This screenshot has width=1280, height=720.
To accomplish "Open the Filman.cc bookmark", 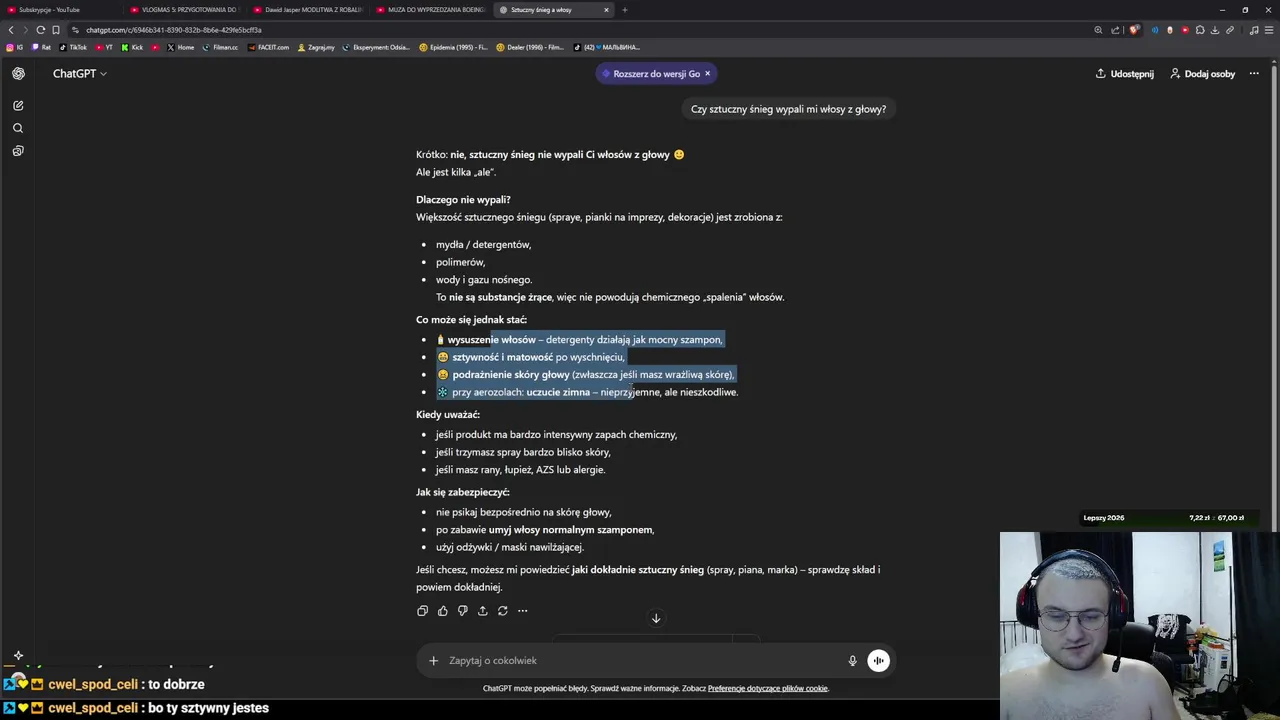I will click(220, 47).
